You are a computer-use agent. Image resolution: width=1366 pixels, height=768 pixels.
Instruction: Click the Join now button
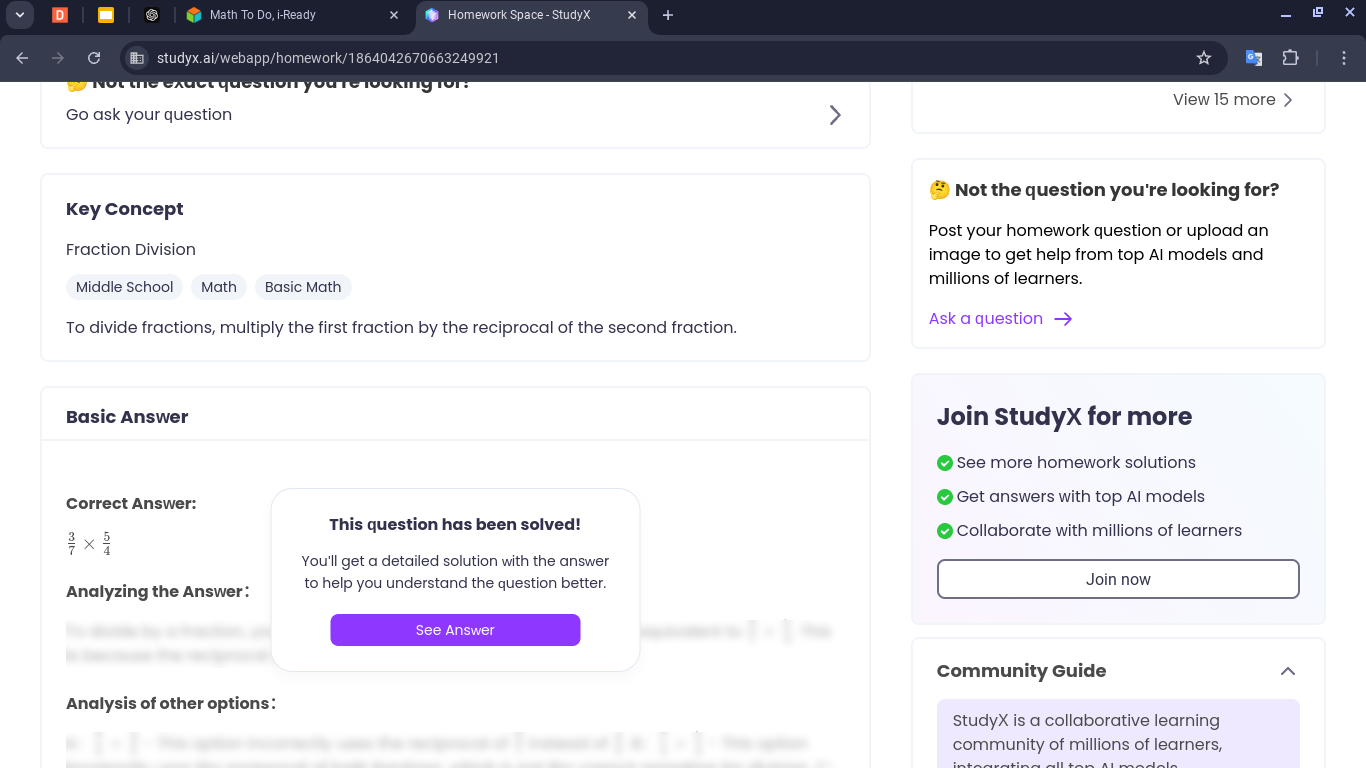(x=1118, y=579)
